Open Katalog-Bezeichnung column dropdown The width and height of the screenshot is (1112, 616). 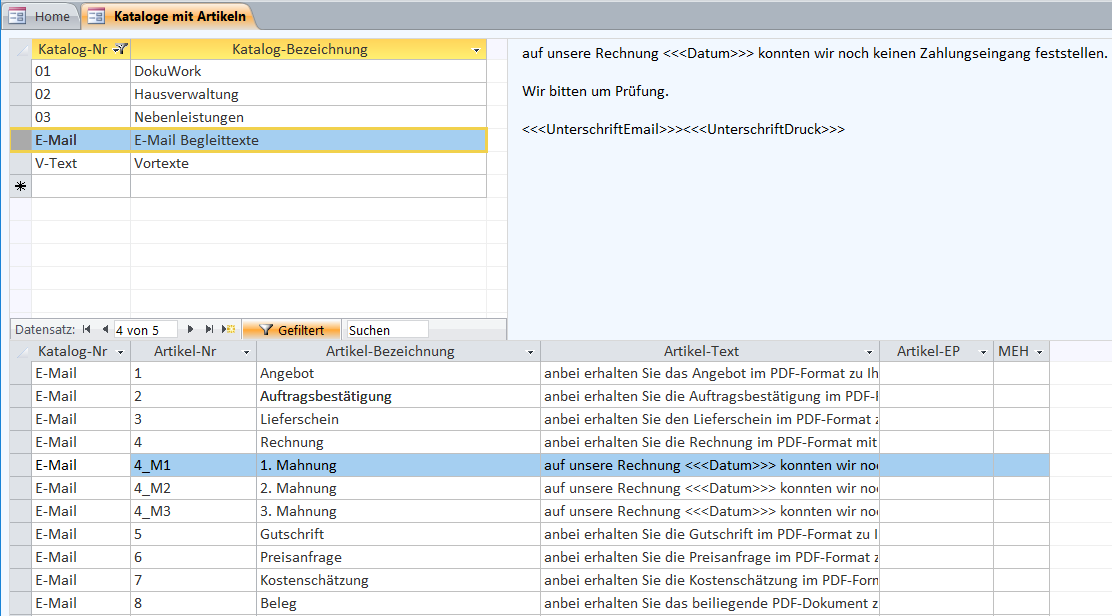click(x=476, y=50)
